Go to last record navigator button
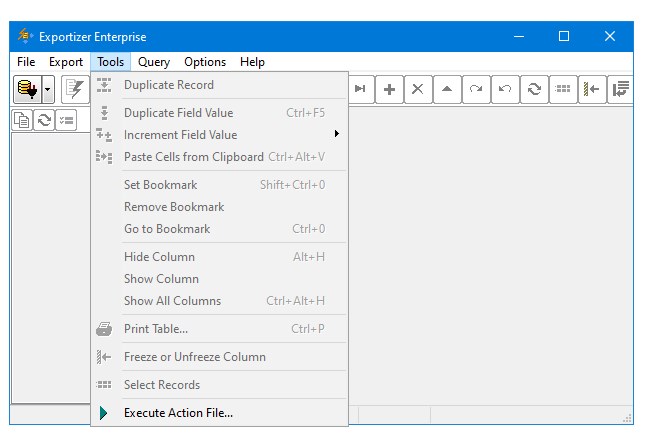 (x=360, y=89)
